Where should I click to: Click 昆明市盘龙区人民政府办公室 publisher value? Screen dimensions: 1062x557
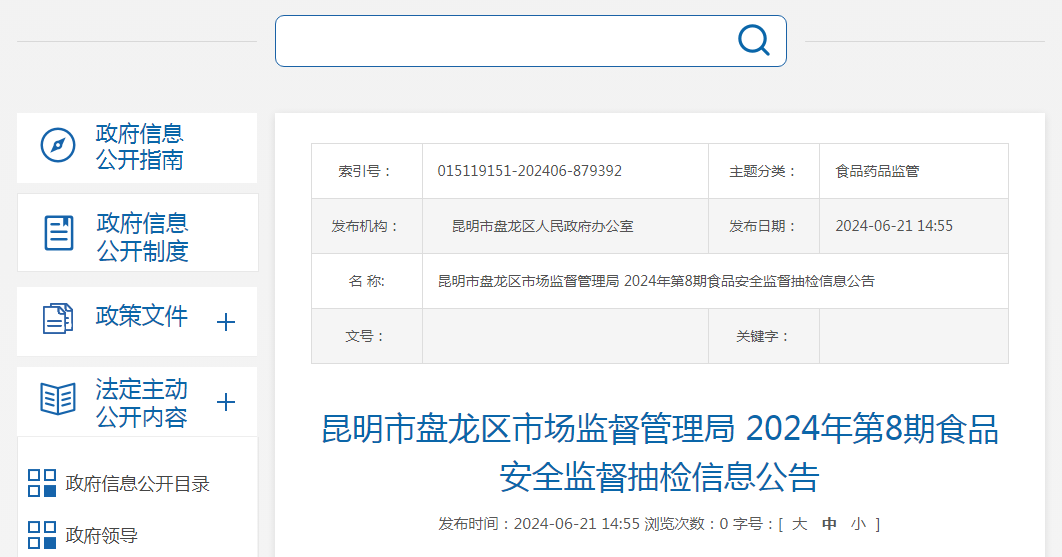click(543, 226)
